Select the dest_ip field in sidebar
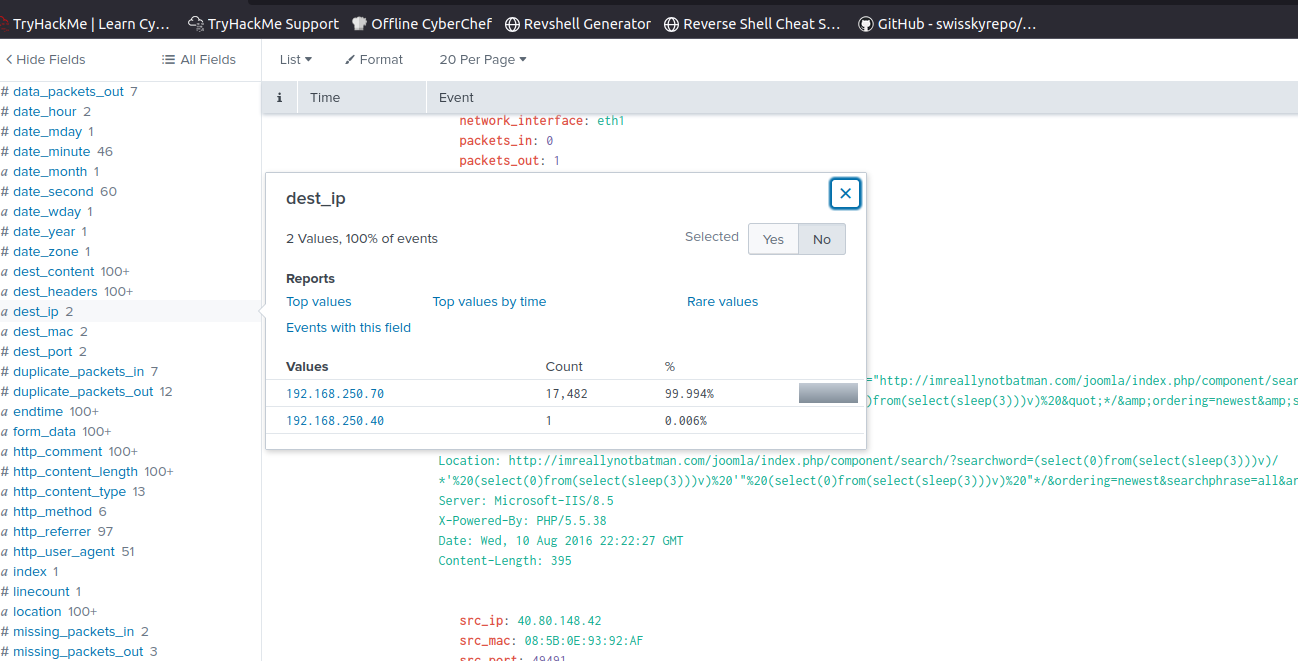Image resolution: width=1298 pixels, height=661 pixels. (36, 312)
